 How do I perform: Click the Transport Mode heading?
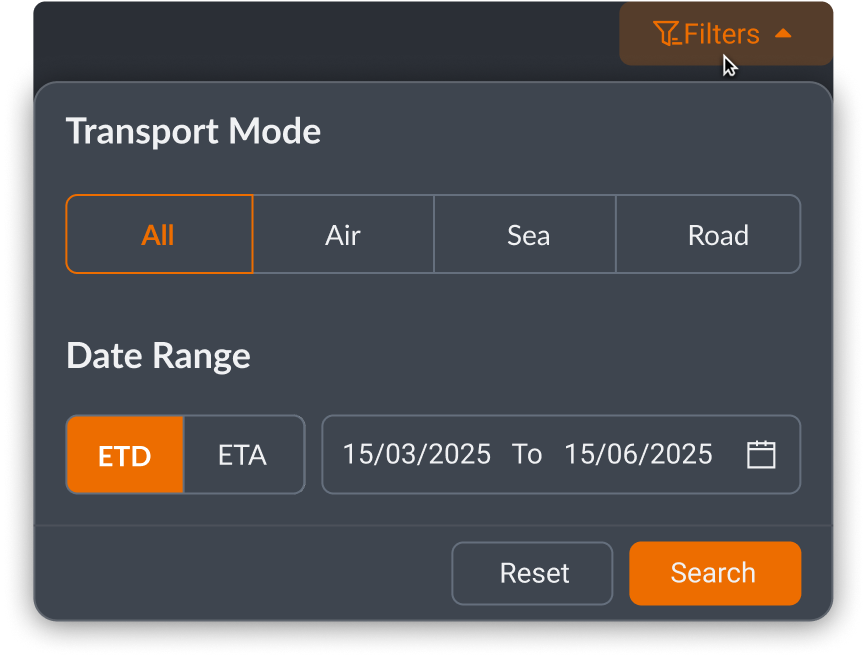tap(193, 131)
